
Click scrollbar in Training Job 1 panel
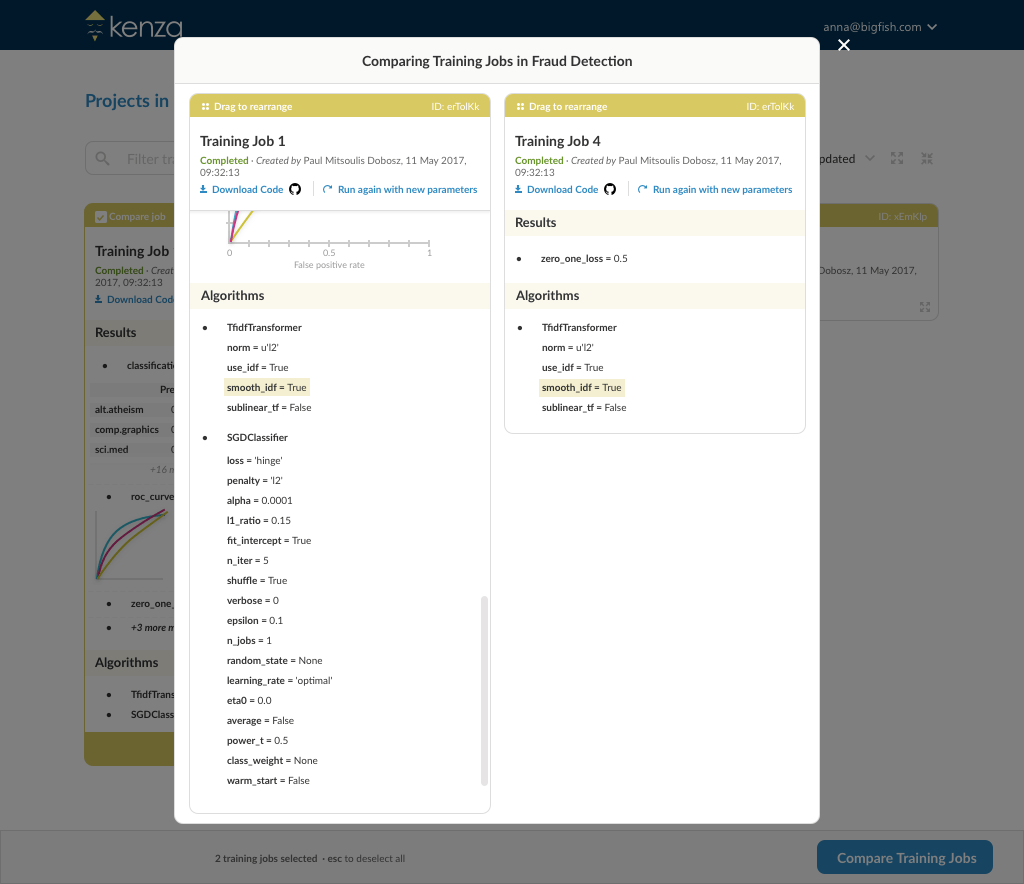(x=485, y=690)
